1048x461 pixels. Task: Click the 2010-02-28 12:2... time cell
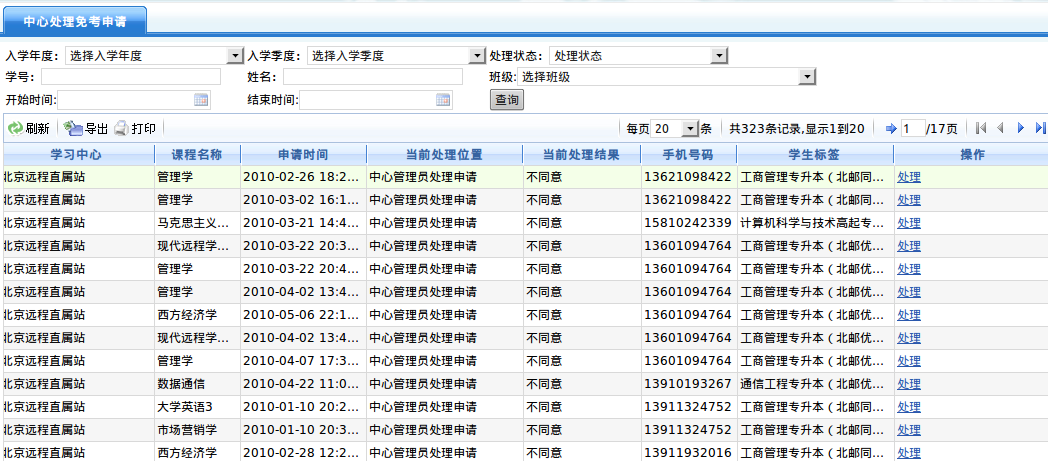303,453
